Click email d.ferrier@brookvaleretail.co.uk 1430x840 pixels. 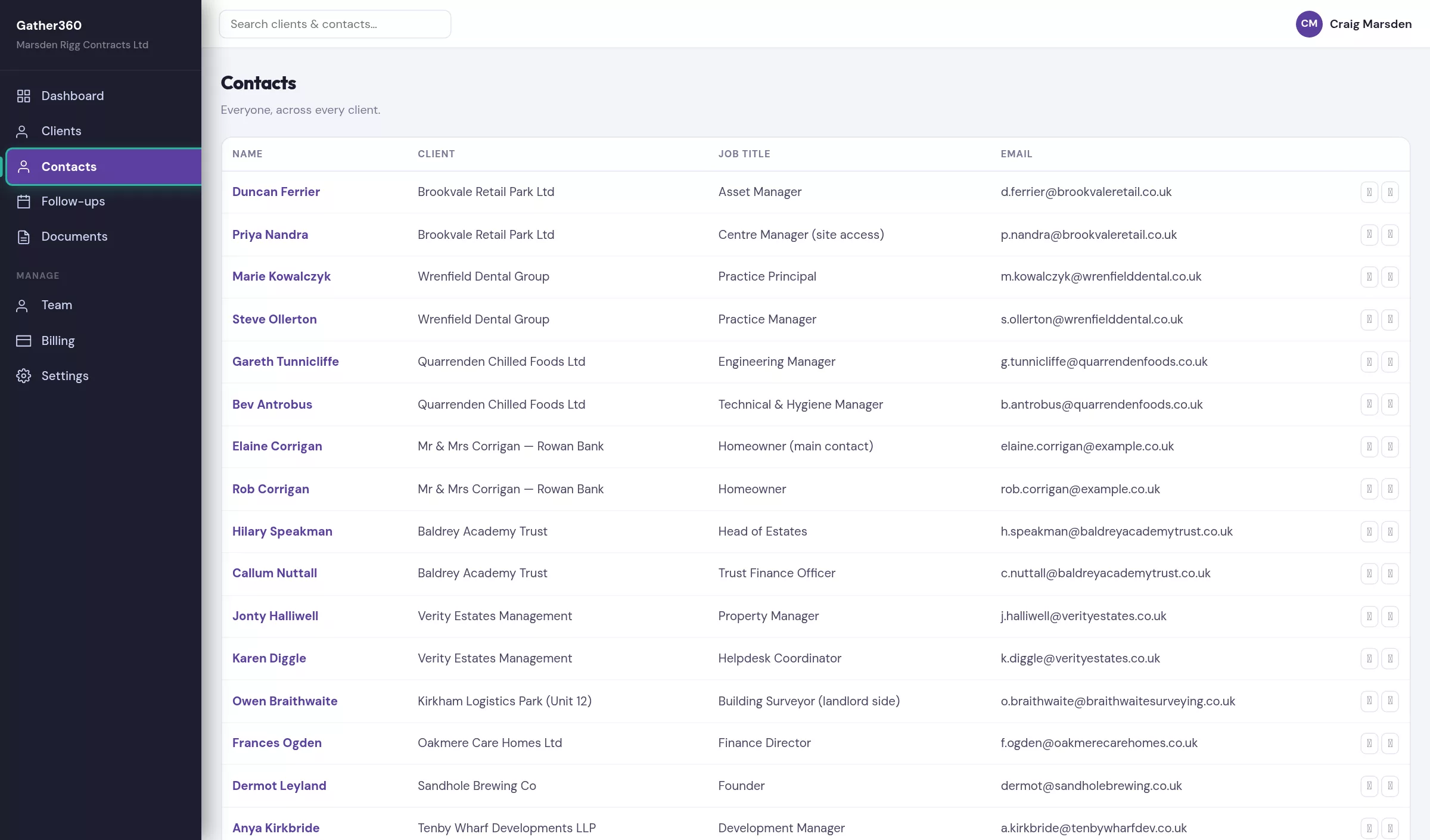coord(1086,192)
